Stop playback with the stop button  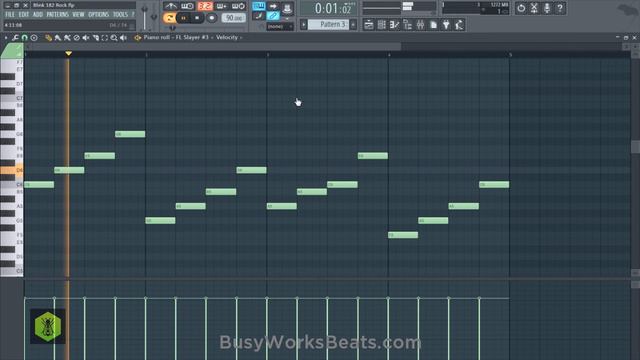(197, 18)
